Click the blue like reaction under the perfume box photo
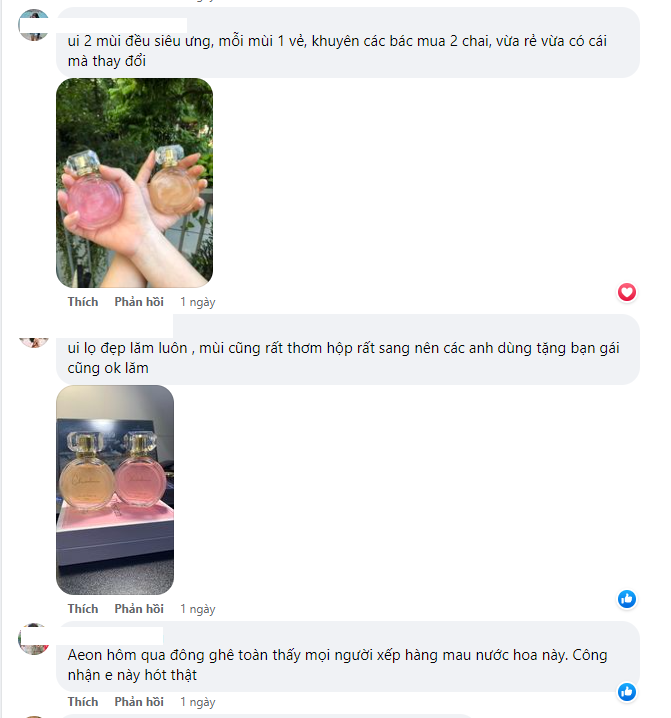Image resolution: width=671 pixels, height=718 pixels. click(x=627, y=599)
